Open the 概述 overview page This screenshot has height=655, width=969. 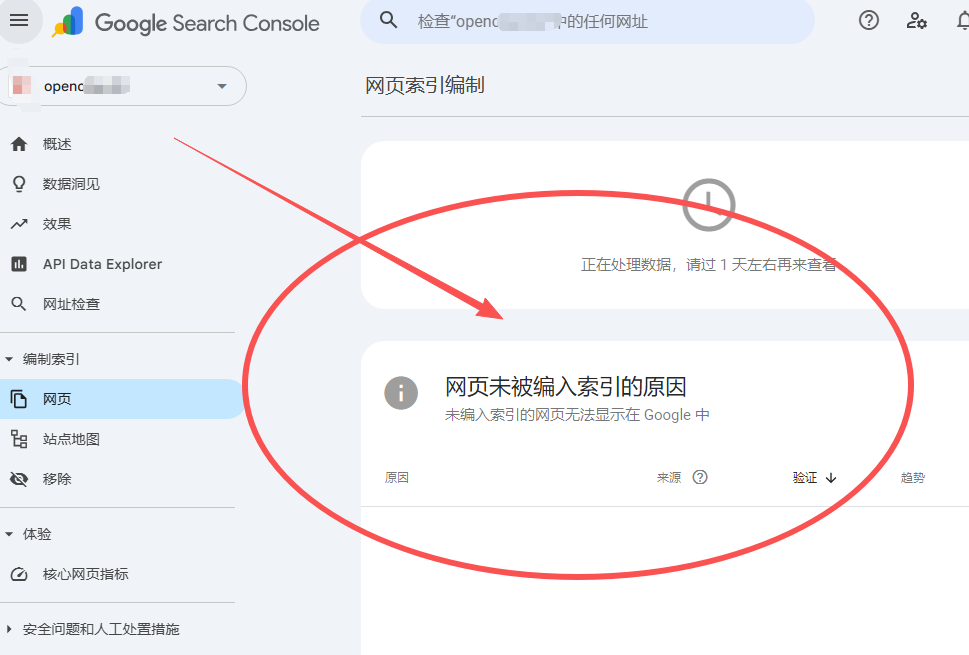pos(57,144)
